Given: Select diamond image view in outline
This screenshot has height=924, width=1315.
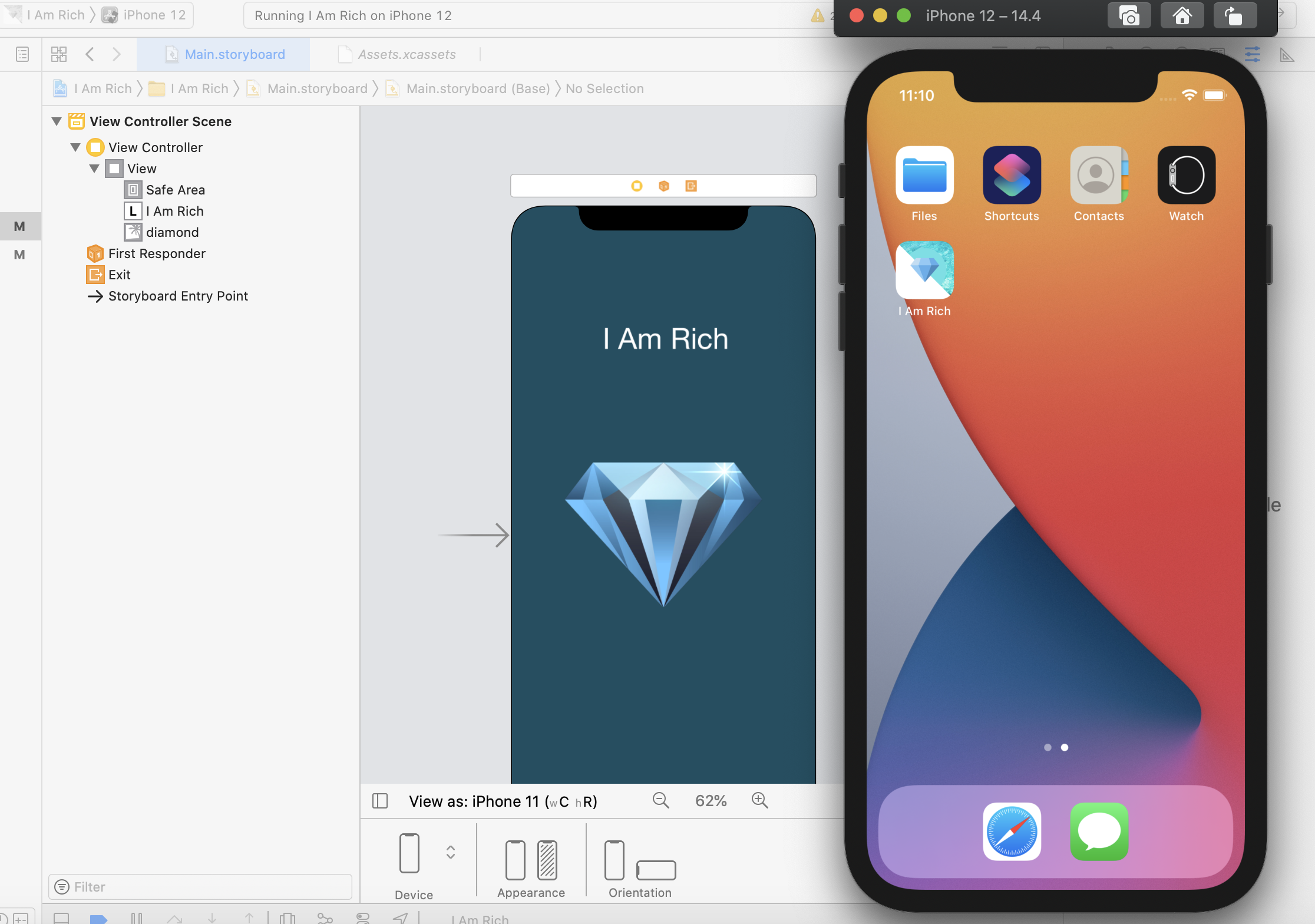Looking at the screenshot, I should 171,232.
